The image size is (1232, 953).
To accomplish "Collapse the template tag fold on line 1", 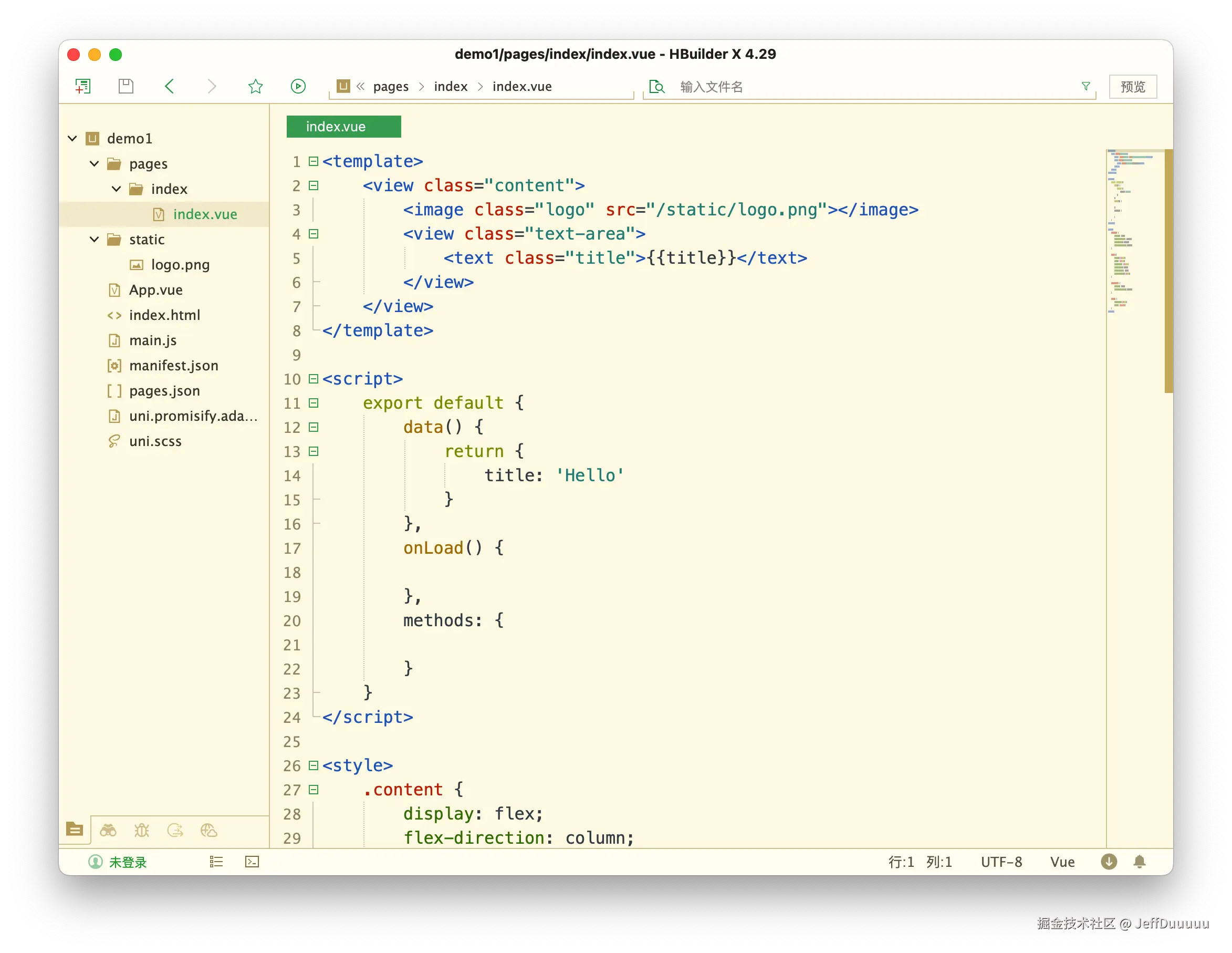I will (x=314, y=161).
